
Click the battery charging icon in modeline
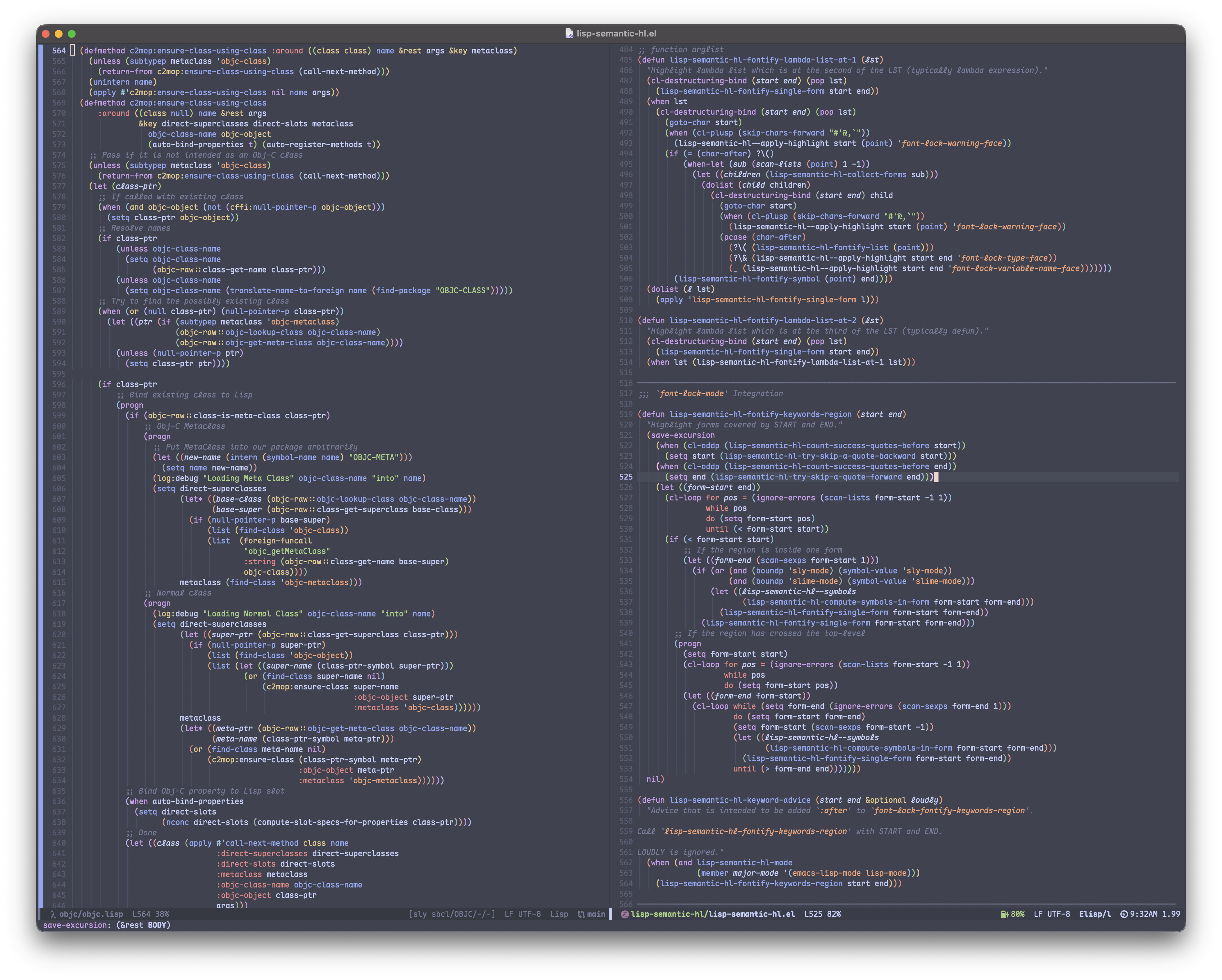point(1004,914)
